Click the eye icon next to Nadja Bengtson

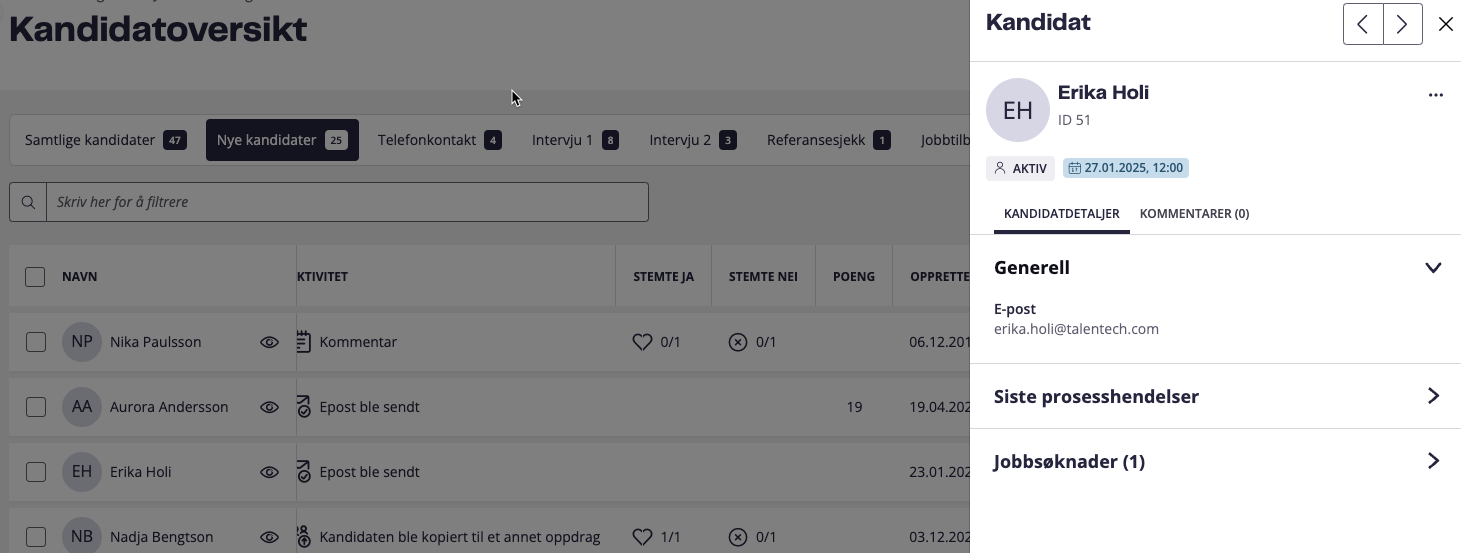(x=269, y=537)
